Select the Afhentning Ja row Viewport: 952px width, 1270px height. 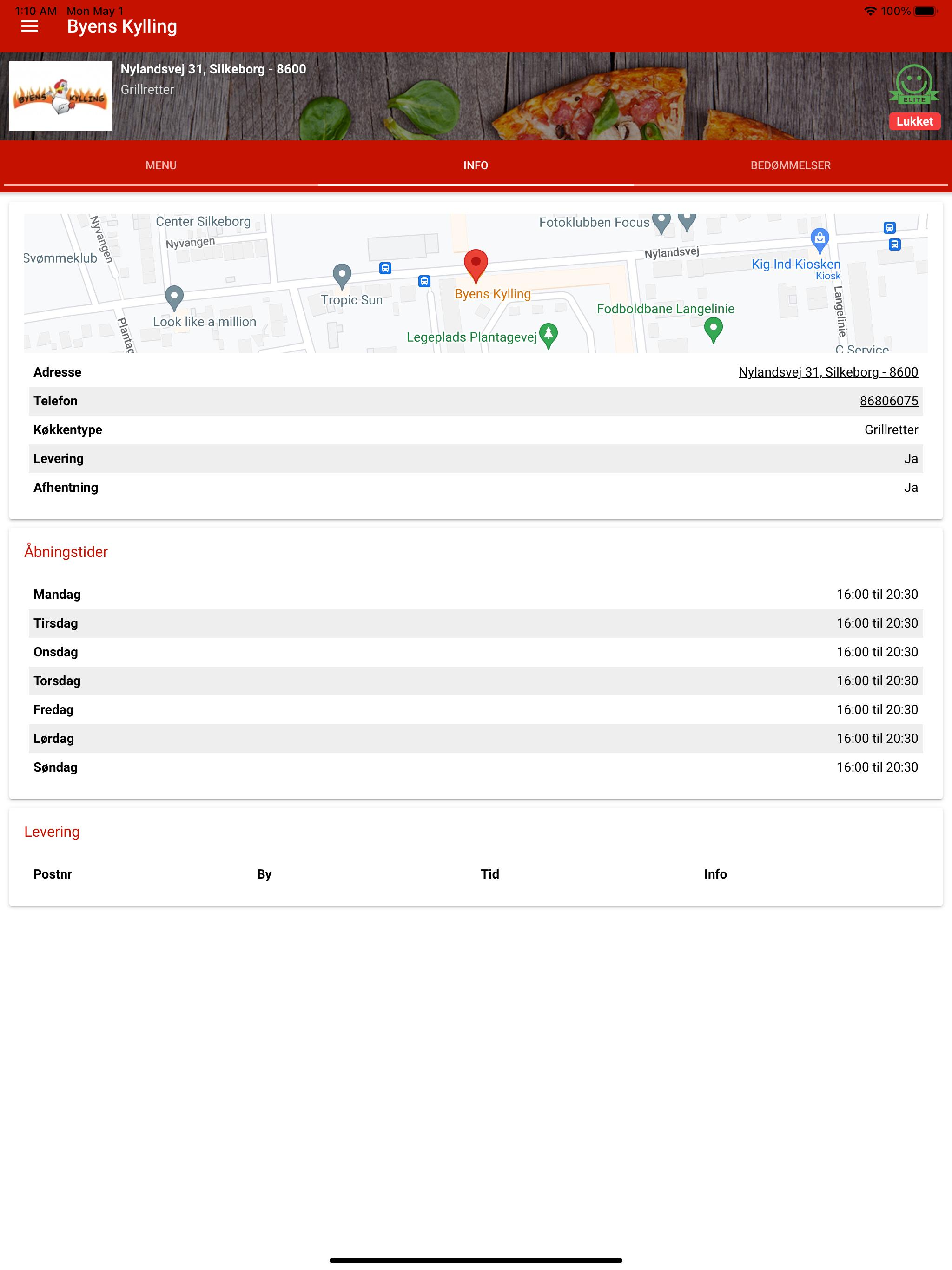click(476, 488)
